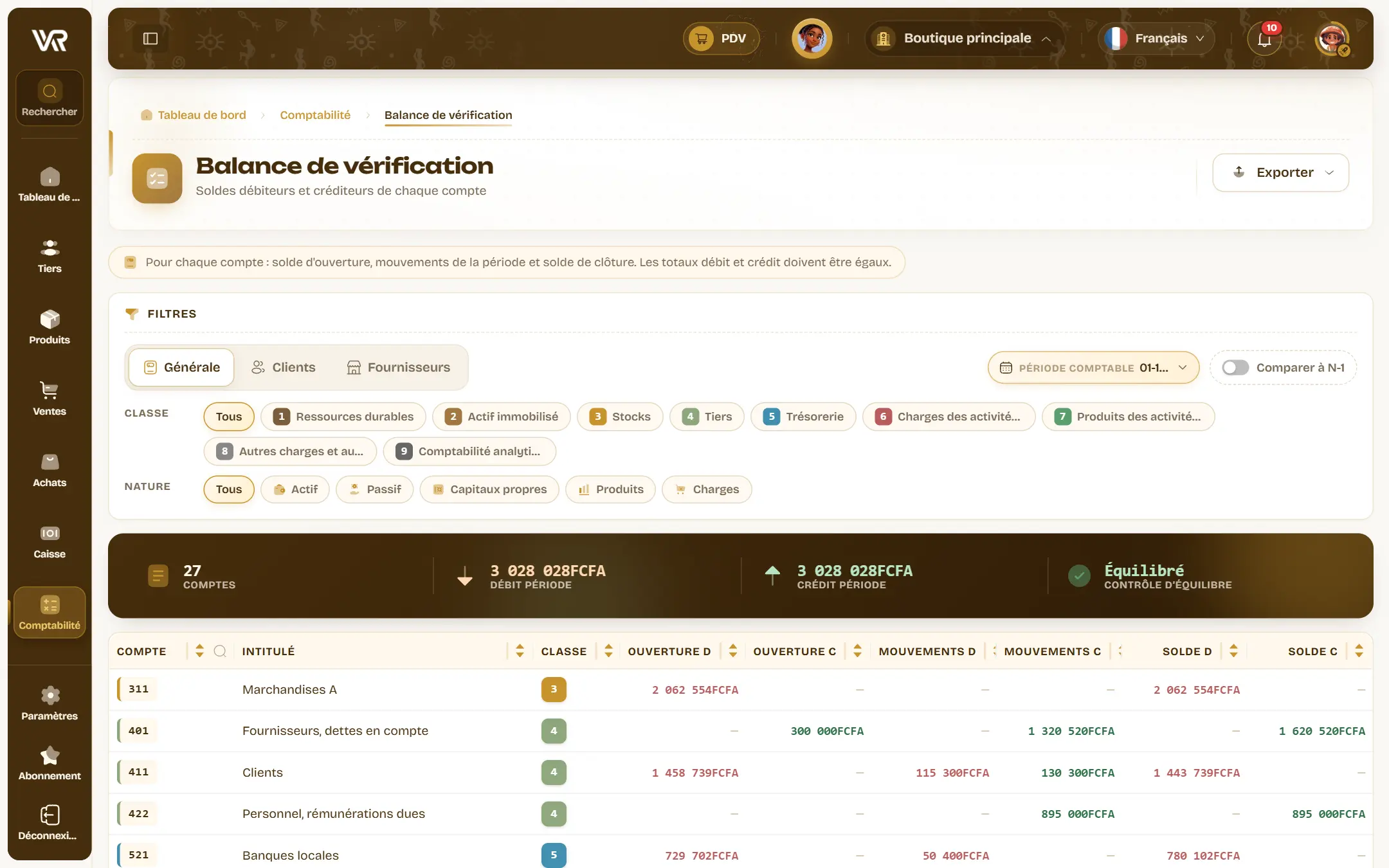Viewport: 1389px width, 868px height.
Task: Filter by class 5 Trésorerie
Action: pyautogui.click(x=803, y=417)
